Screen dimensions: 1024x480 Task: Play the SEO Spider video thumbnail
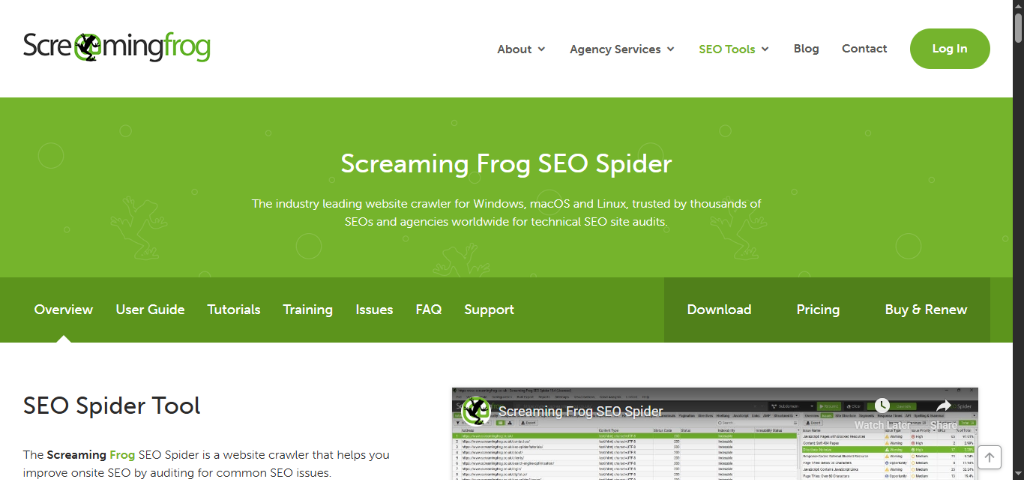715,434
